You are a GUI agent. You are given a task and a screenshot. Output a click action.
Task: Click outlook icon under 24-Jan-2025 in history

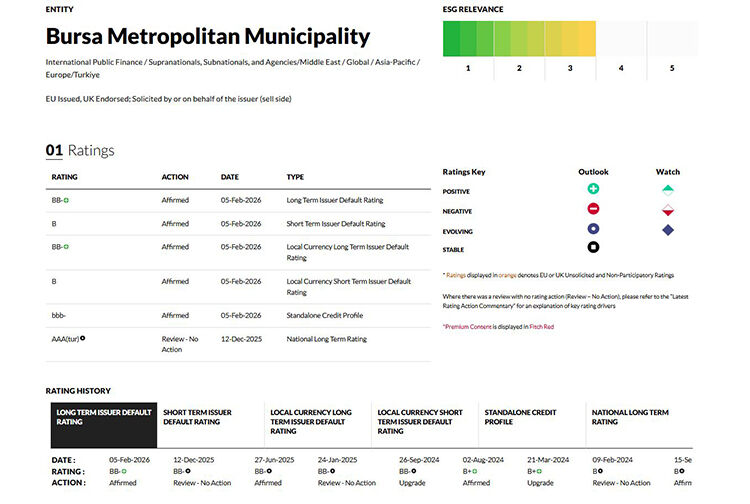coord(332,471)
